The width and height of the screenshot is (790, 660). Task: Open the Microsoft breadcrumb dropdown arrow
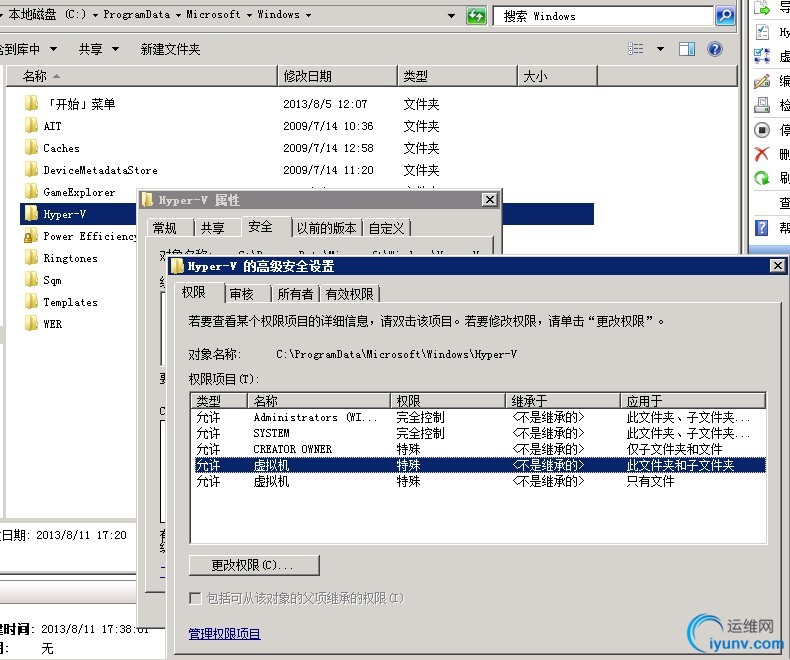[x=249, y=15]
